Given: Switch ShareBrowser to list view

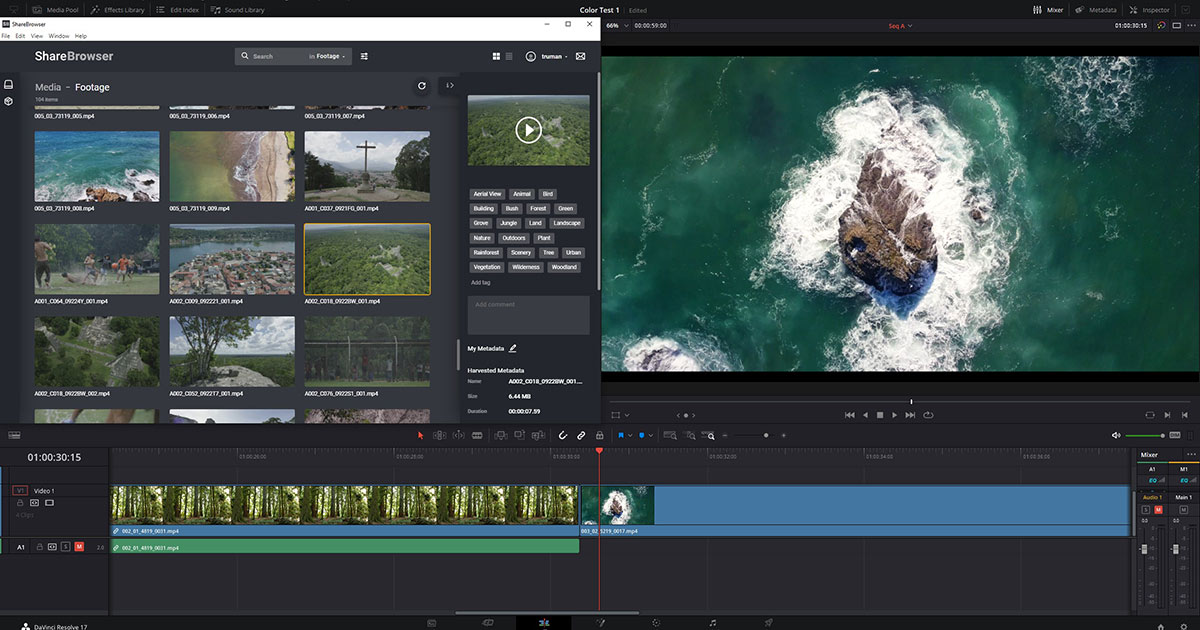Looking at the screenshot, I should (x=509, y=56).
